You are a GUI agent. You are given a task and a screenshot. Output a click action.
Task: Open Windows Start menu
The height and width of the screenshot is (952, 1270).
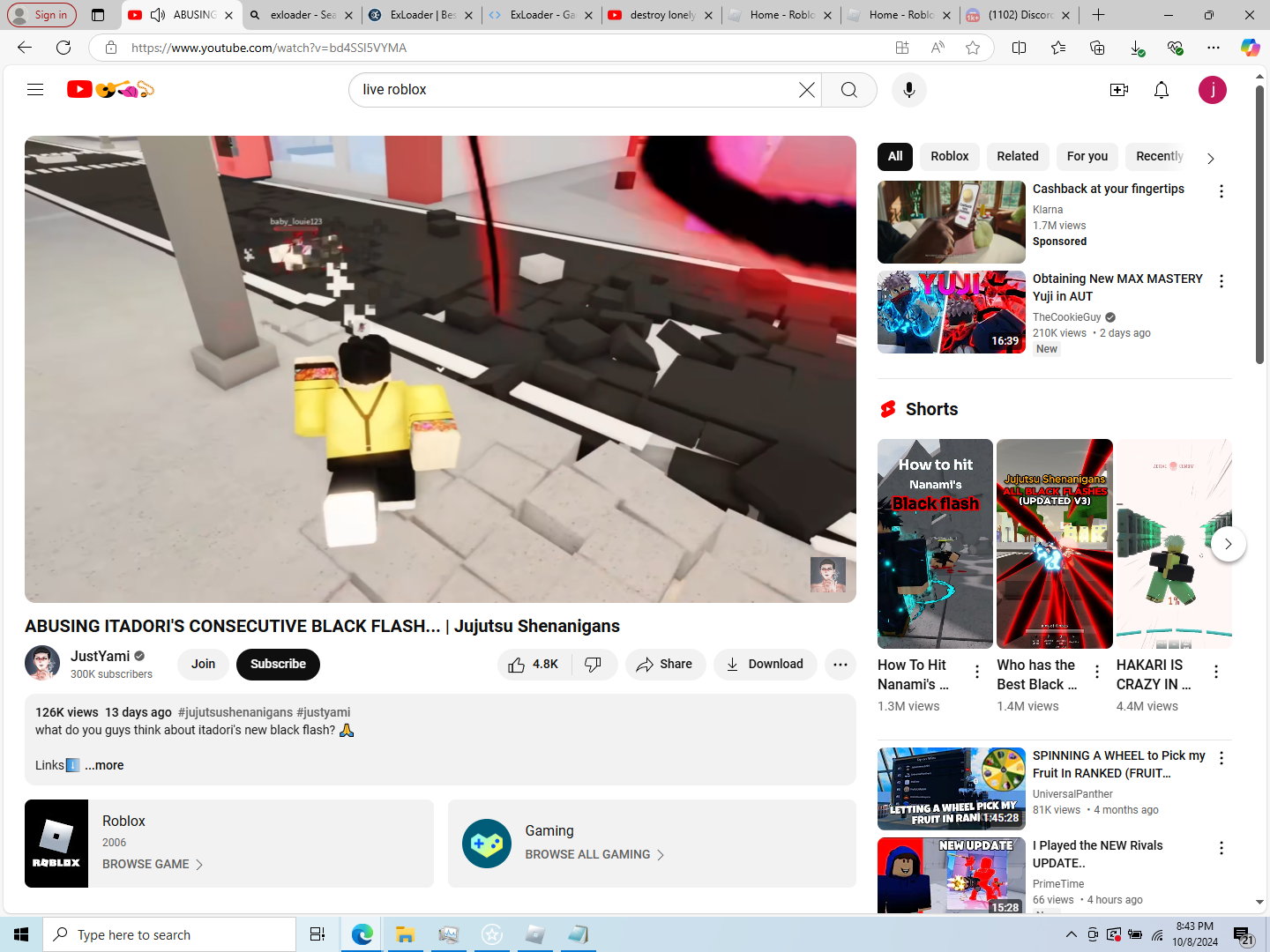click(21, 934)
